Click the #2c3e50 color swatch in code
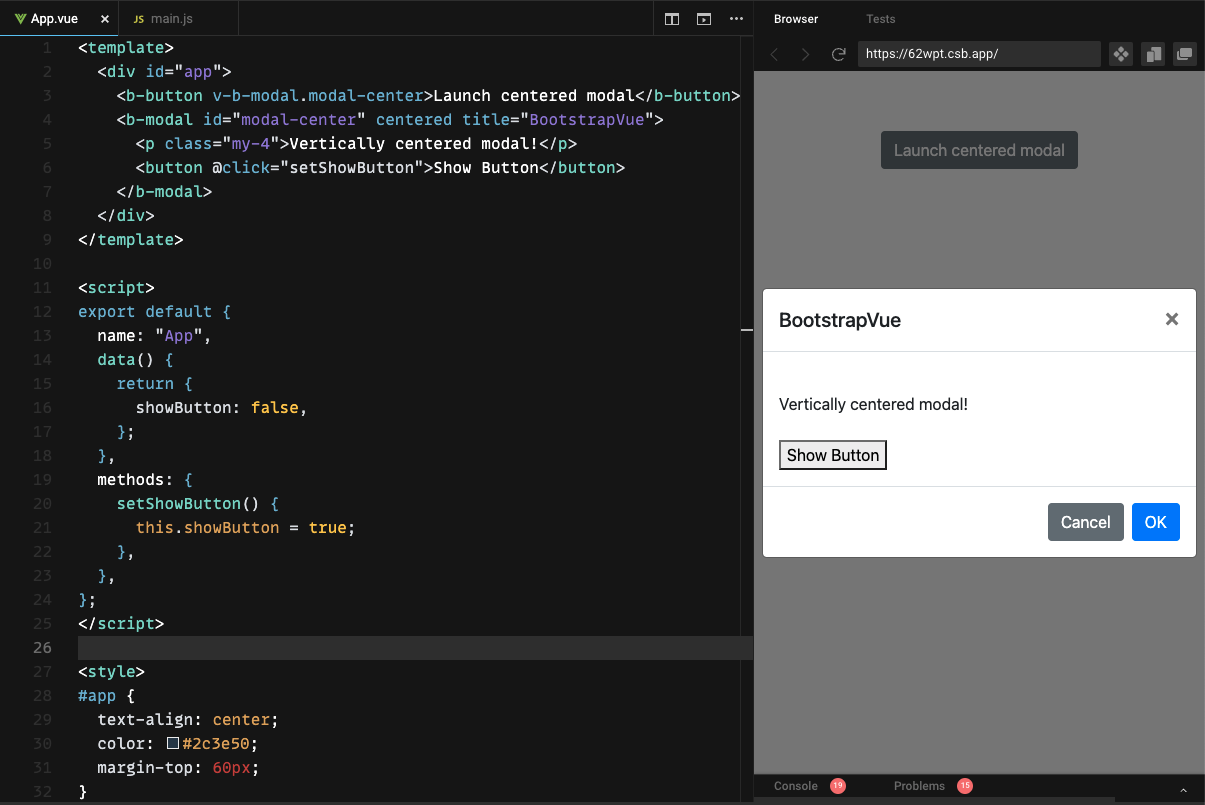 173,744
